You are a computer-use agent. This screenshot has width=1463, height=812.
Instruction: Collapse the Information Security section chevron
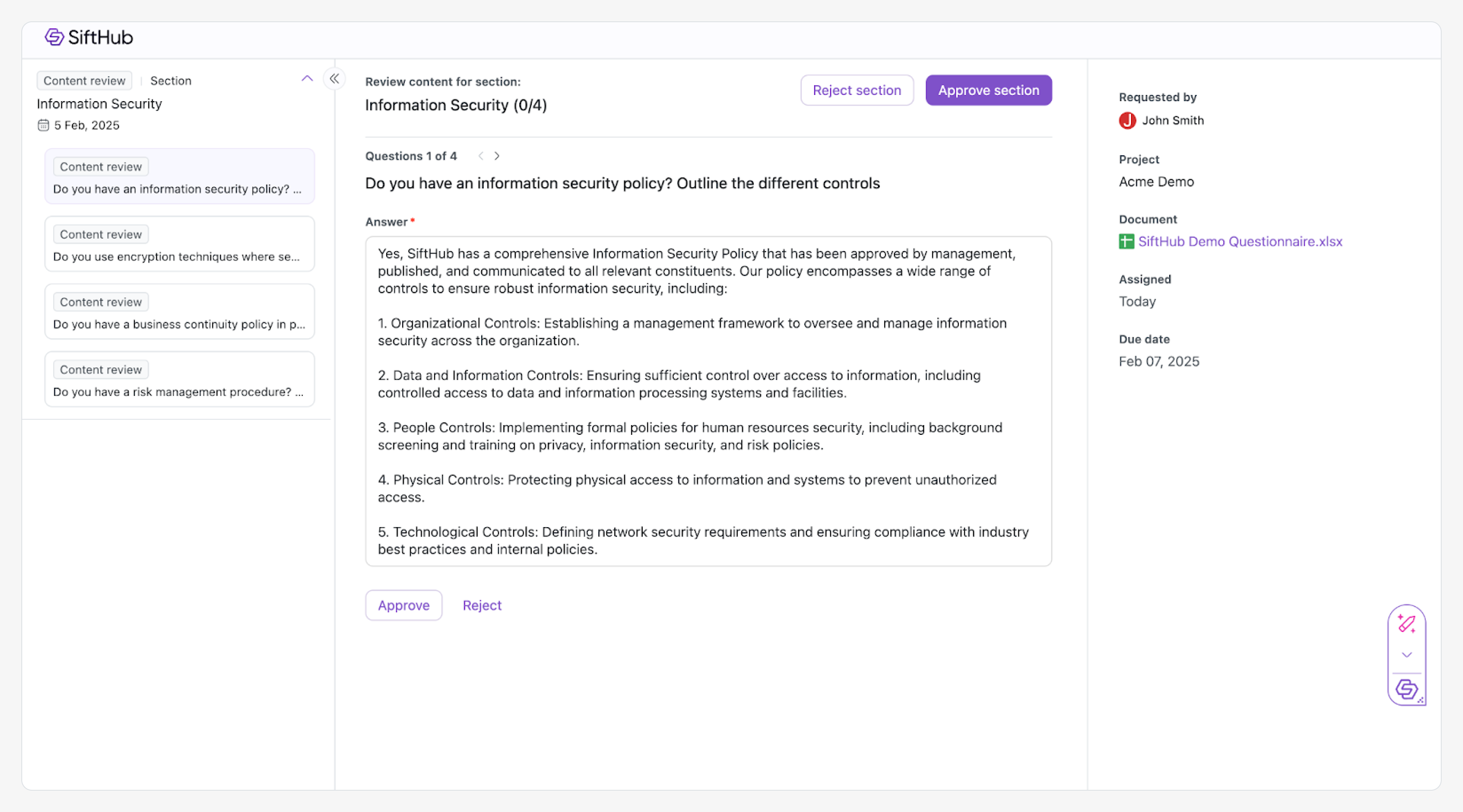coord(307,79)
